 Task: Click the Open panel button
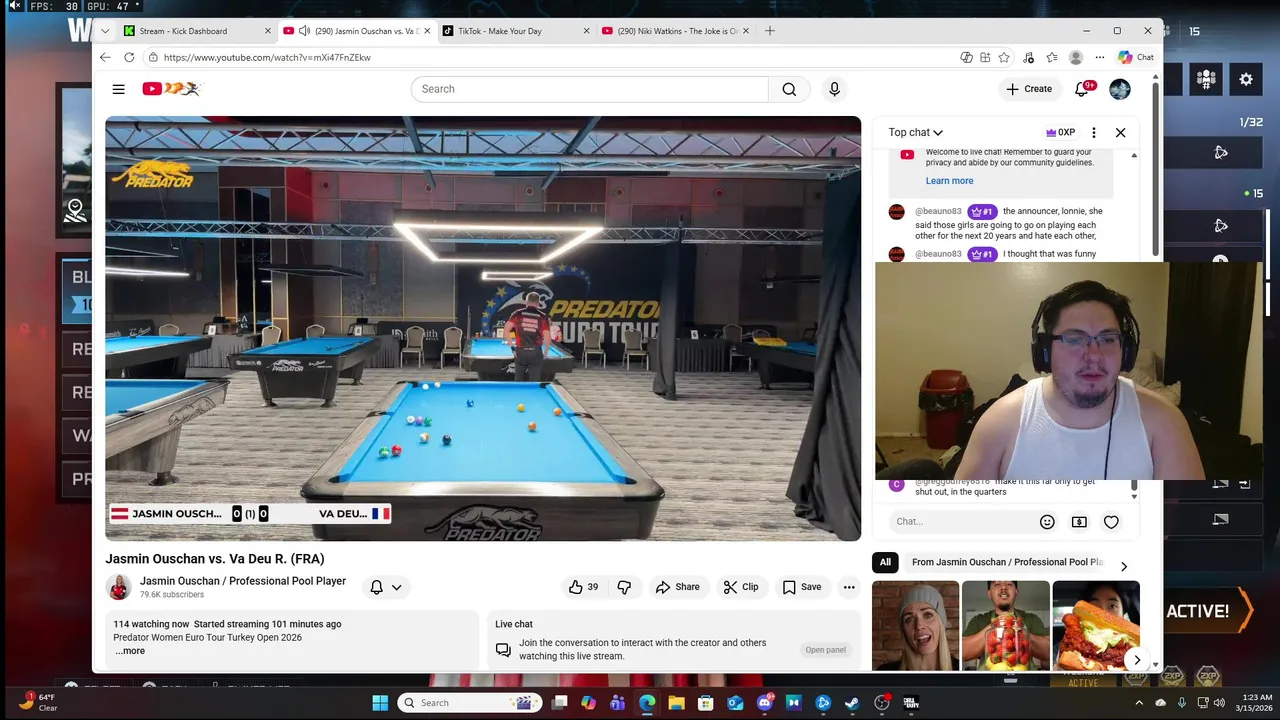(x=826, y=650)
